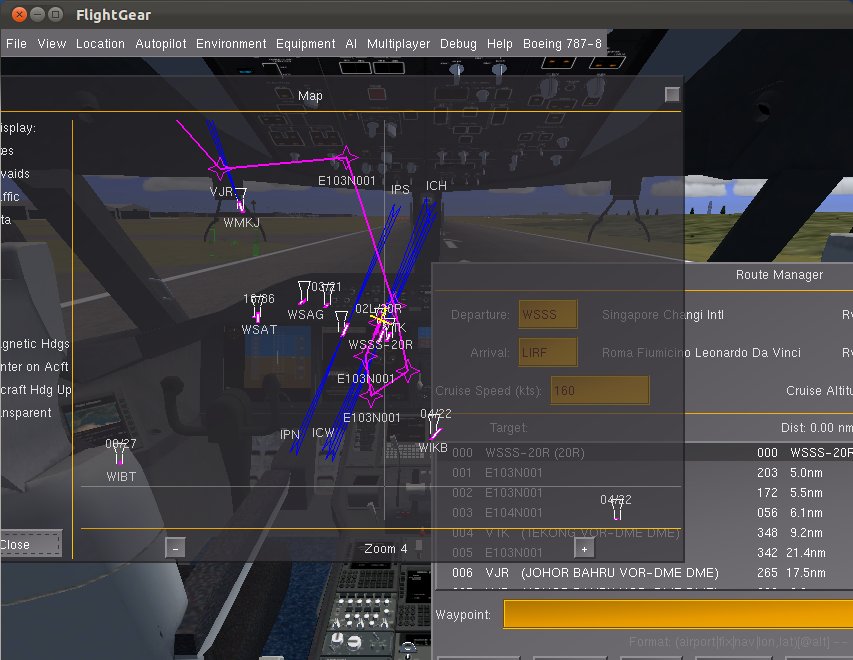Click the "WSSS-20R" label on the map
The height and width of the screenshot is (660, 853).
[x=380, y=344]
